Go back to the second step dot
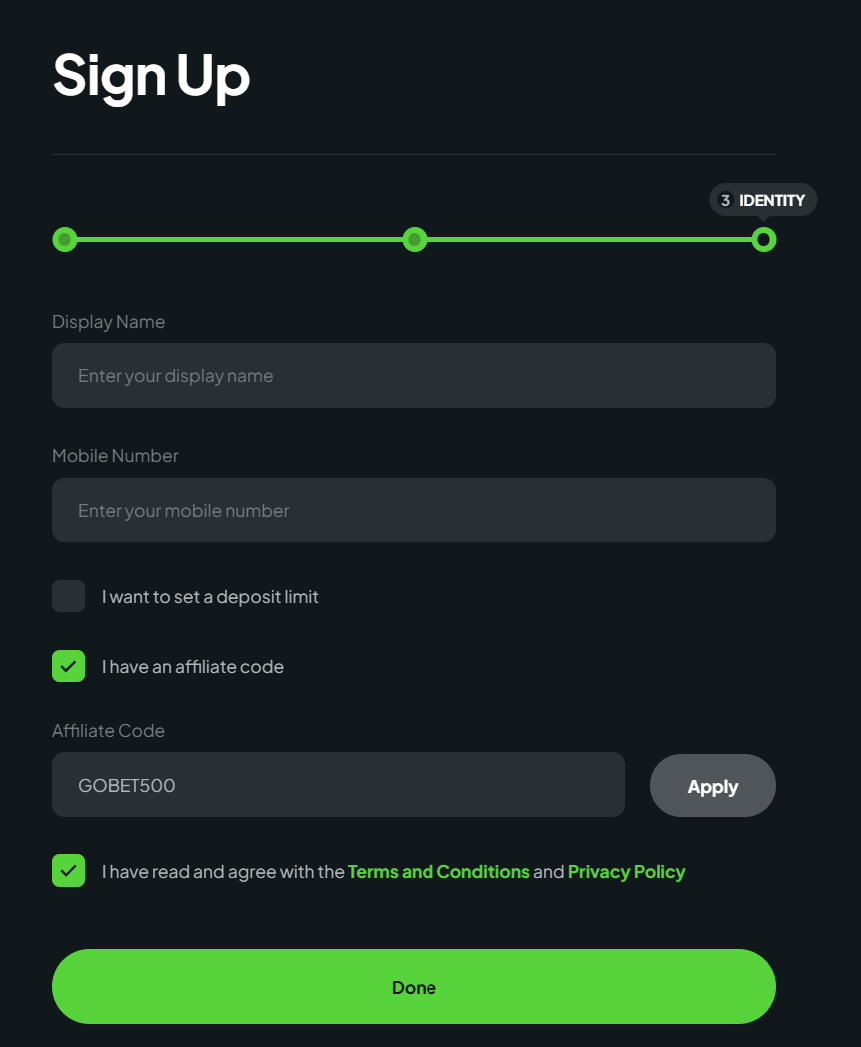The width and height of the screenshot is (861, 1047). coord(415,240)
